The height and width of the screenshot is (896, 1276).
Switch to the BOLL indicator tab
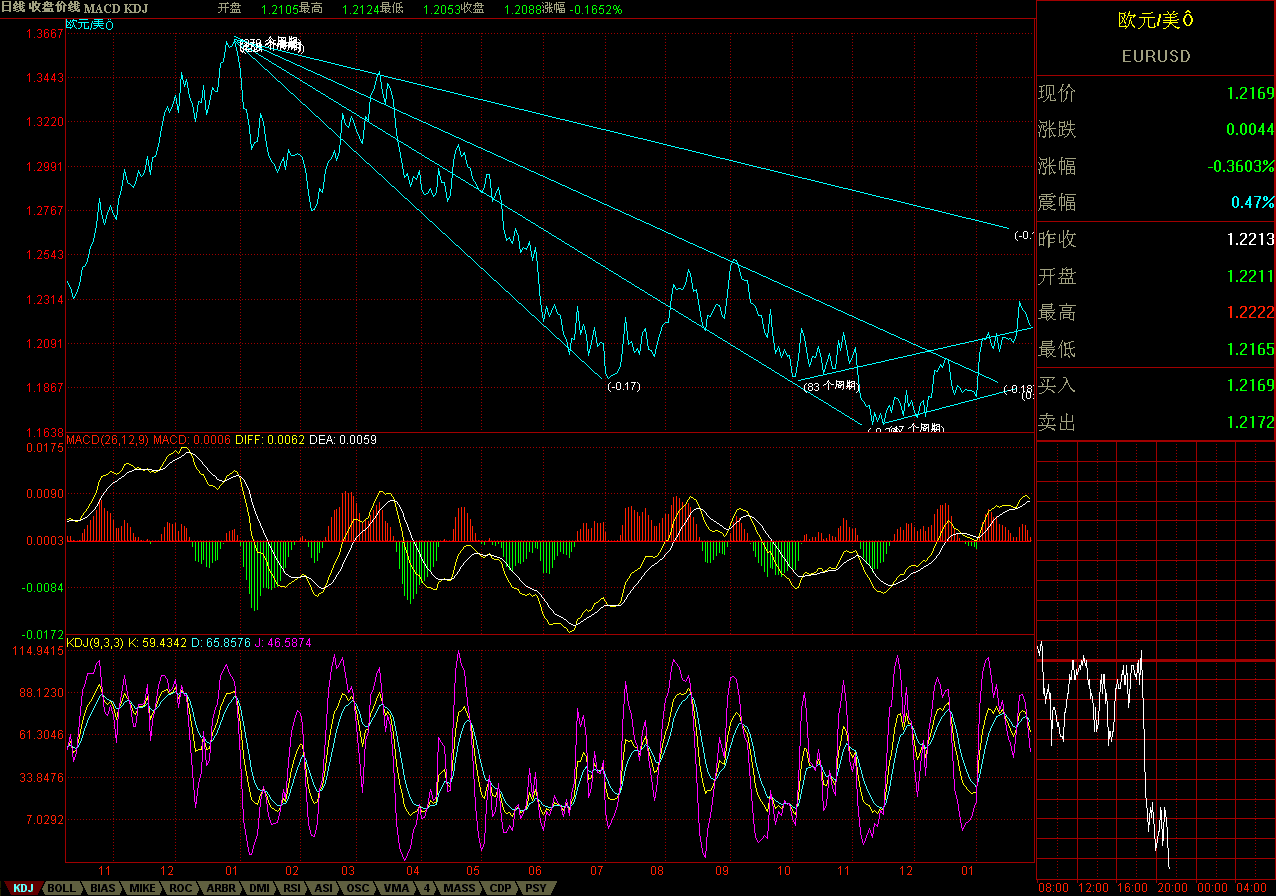[61, 888]
